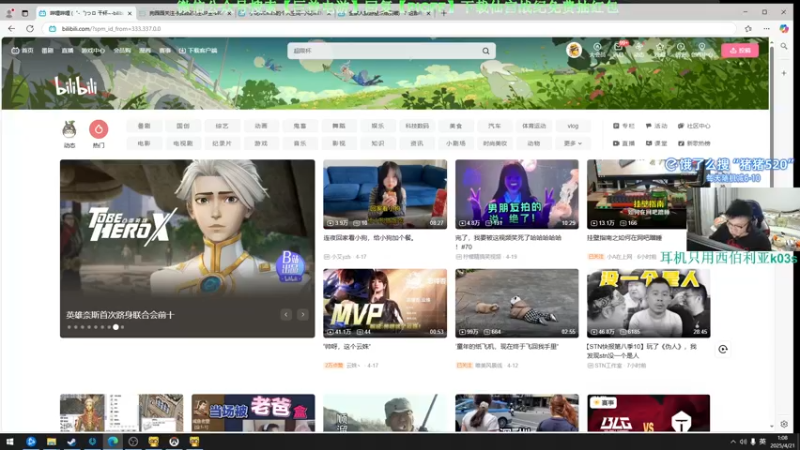The height and width of the screenshot is (450, 800).
Task: Open the 大会员 membership icon
Action: 597,49
